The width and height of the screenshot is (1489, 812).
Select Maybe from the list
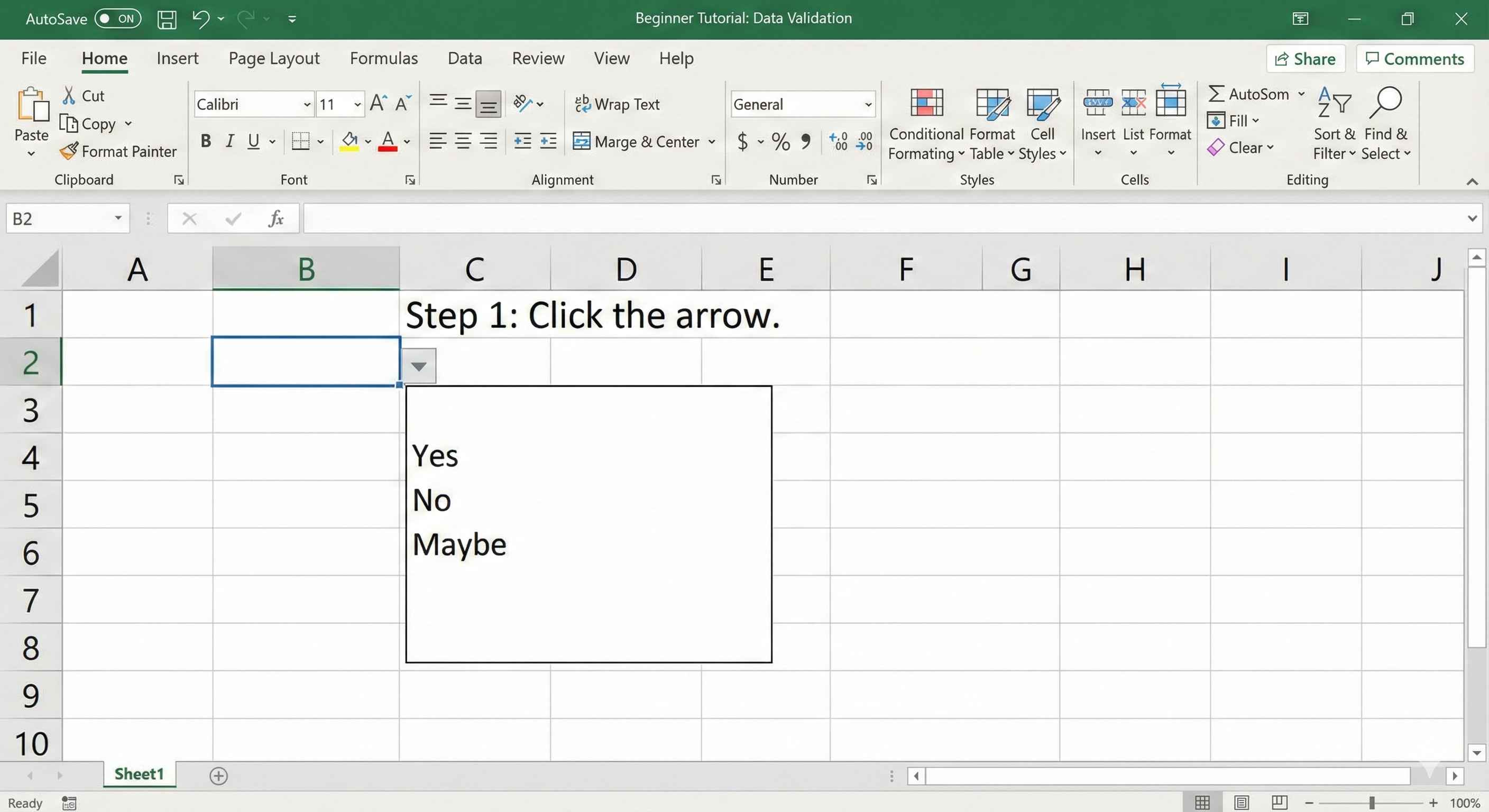(459, 544)
